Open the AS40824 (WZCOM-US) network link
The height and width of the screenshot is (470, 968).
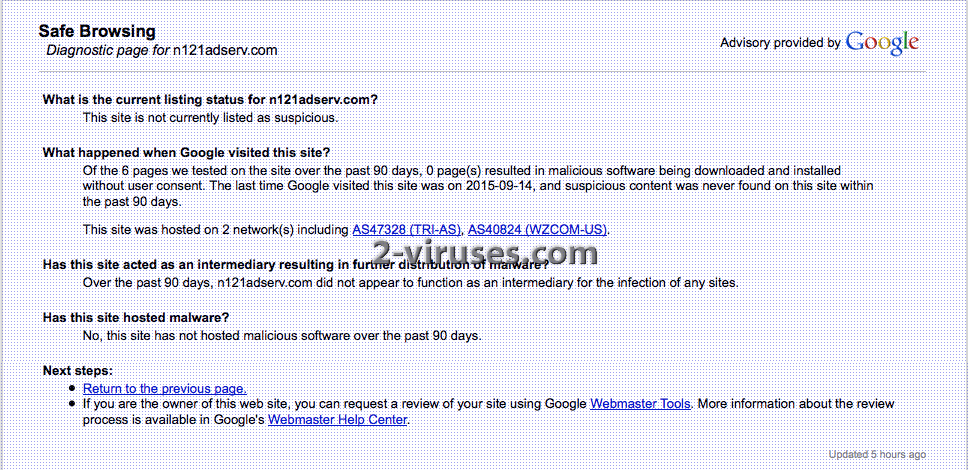tap(537, 230)
